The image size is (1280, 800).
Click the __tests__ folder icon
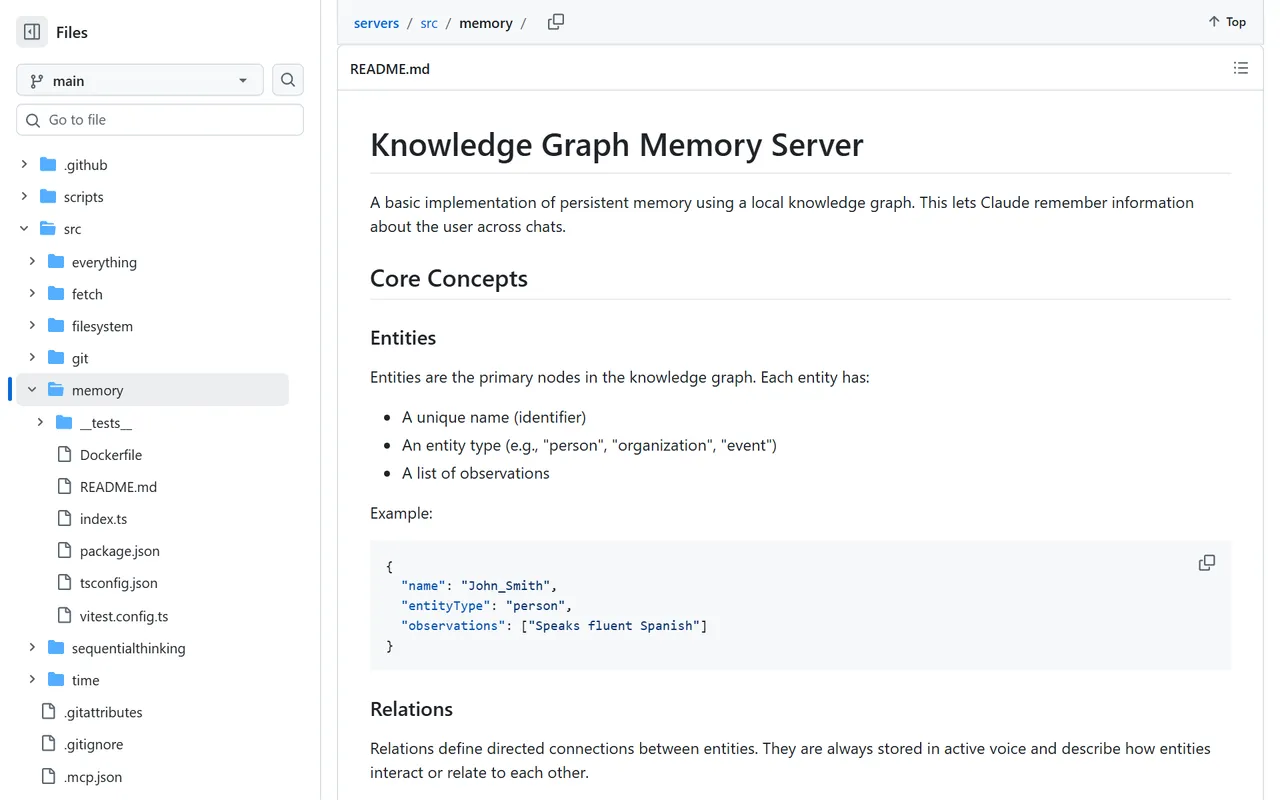pyautogui.click(x=64, y=422)
